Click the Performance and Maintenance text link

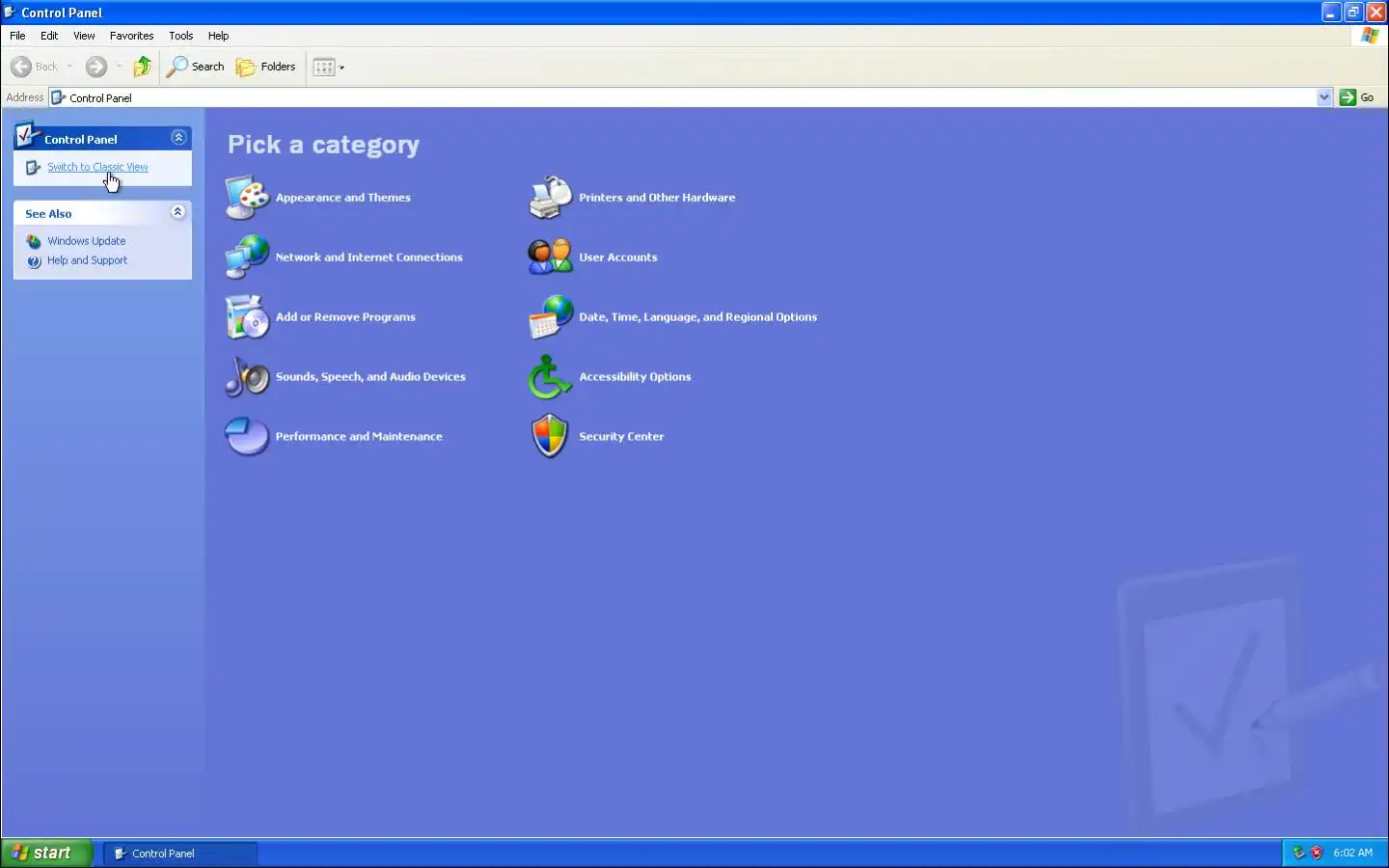[359, 437]
